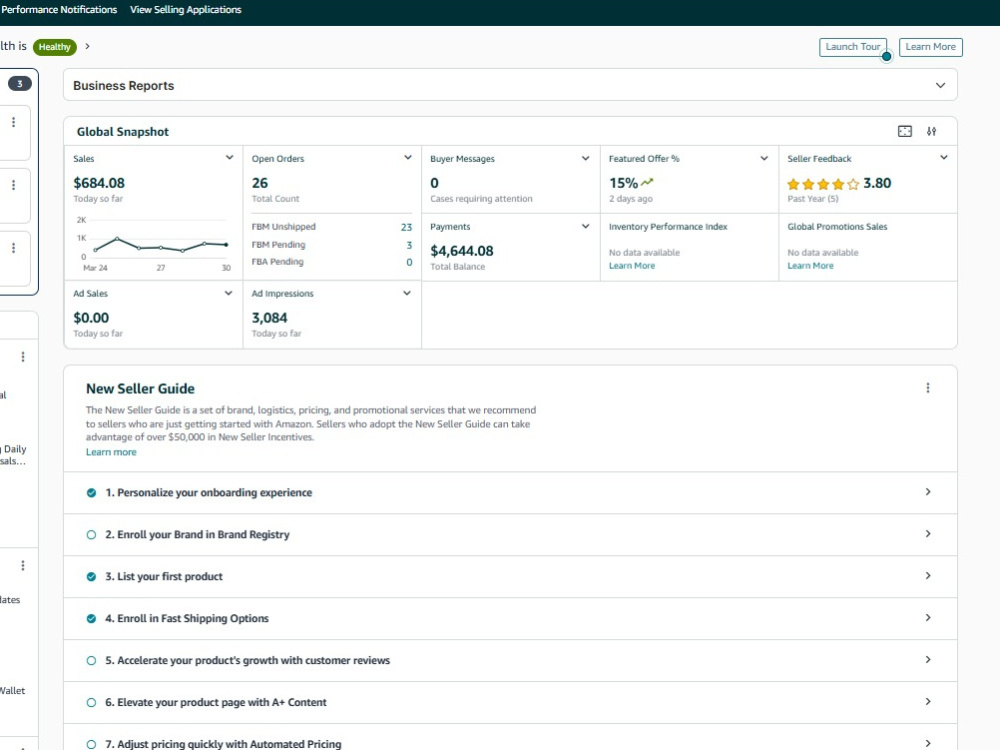Expand the Payments card dropdown

(x=585, y=226)
